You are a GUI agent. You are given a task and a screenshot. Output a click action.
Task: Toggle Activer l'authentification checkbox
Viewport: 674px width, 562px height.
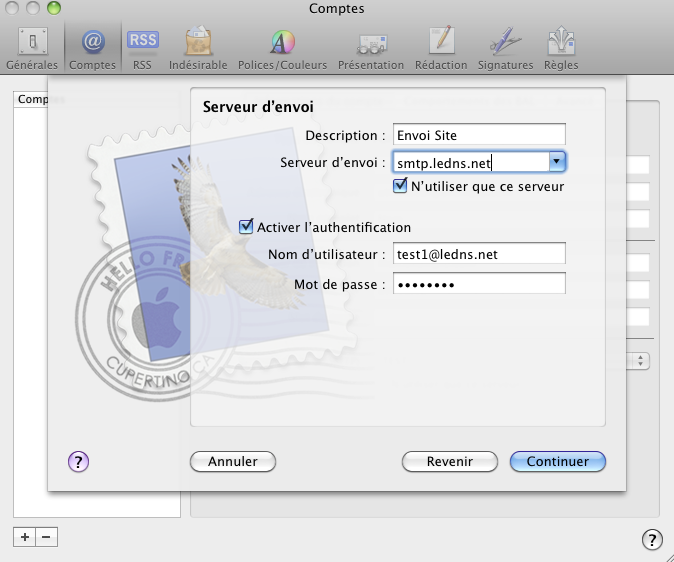coord(246,227)
